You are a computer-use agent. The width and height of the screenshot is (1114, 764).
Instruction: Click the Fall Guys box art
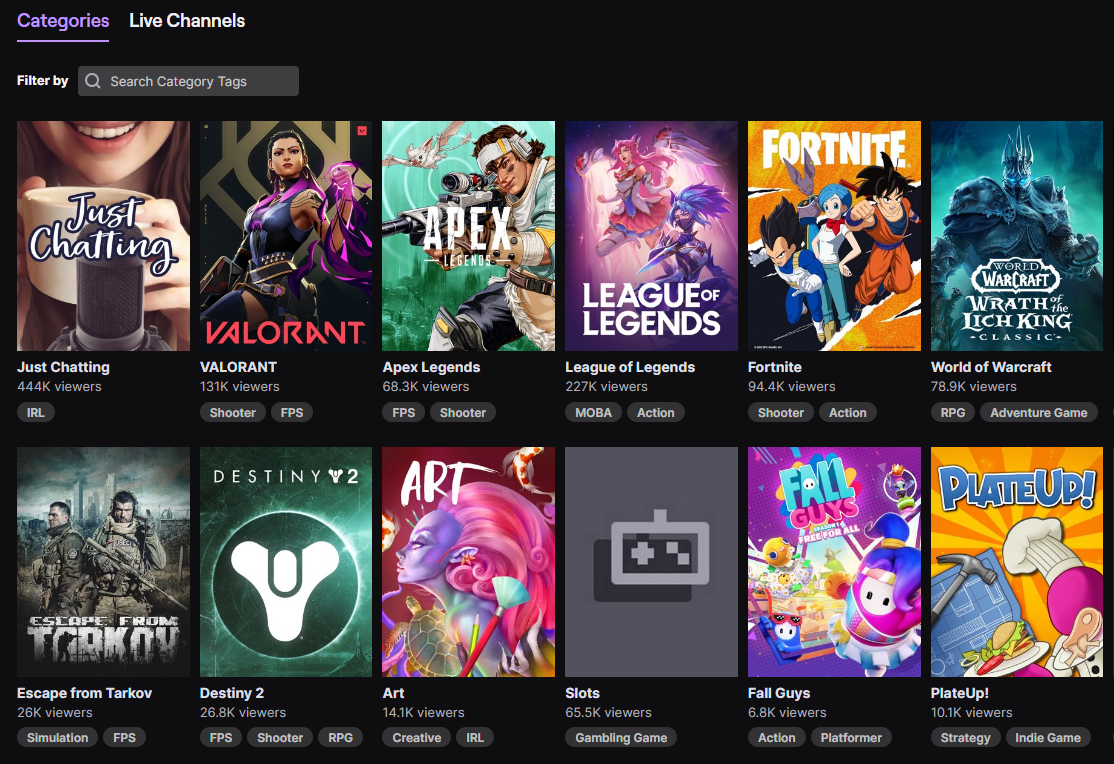click(x=834, y=562)
